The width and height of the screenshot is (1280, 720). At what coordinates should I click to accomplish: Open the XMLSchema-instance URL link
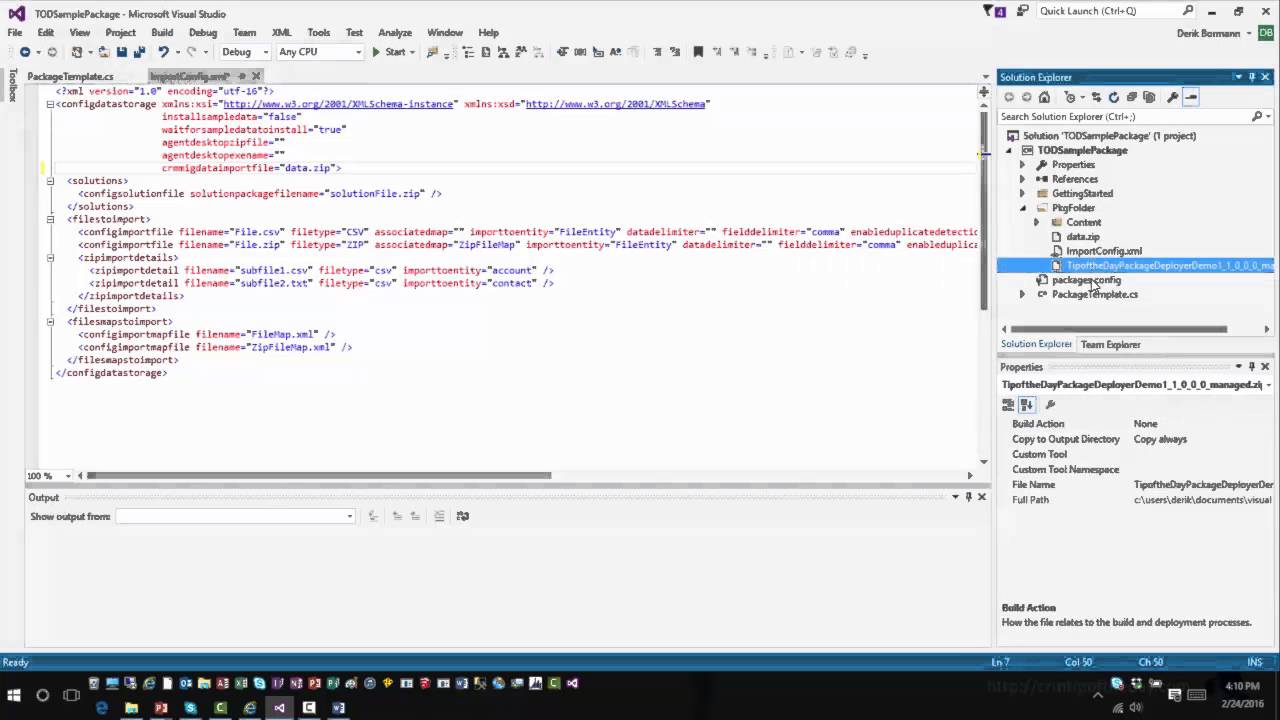coord(338,104)
